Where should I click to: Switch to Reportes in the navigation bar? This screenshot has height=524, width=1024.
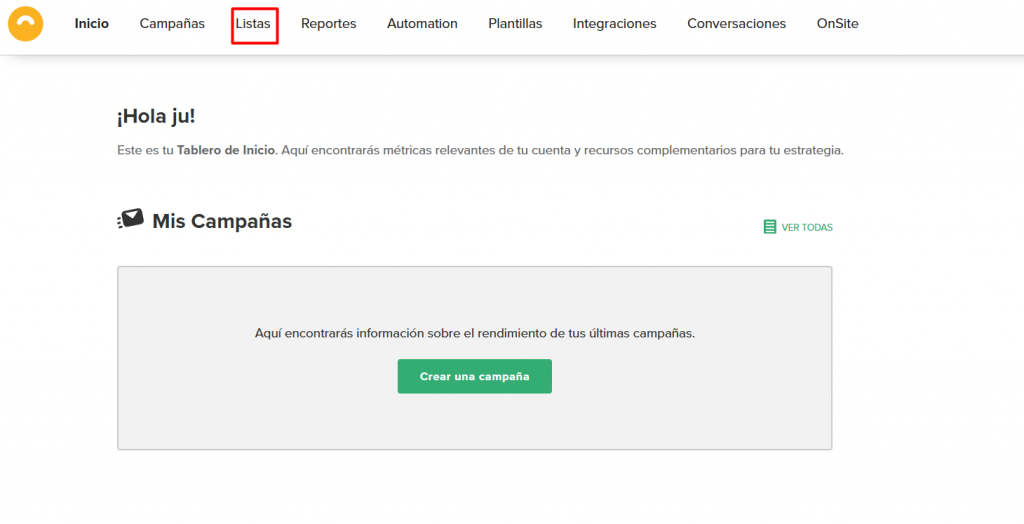(328, 24)
